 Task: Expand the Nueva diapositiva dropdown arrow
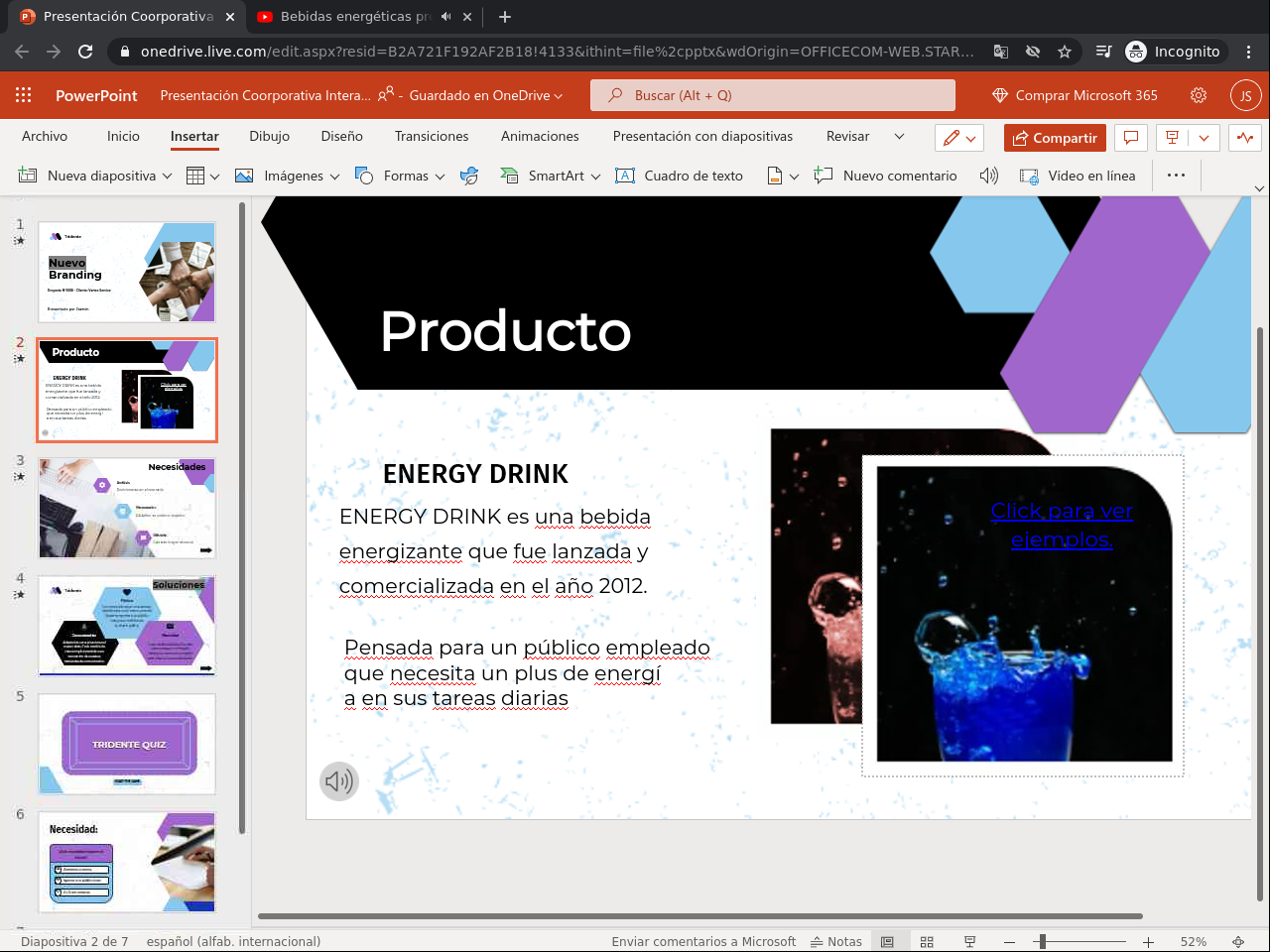pyautogui.click(x=167, y=177)
